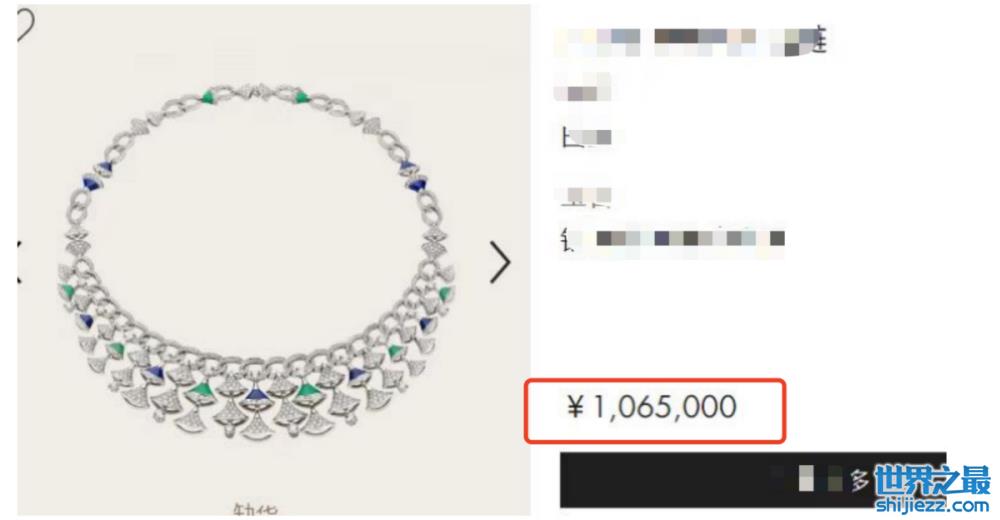This screenshot has width=1000, height=520.
Task: Go to previous image with left chevron
Action: coord(19,262)
